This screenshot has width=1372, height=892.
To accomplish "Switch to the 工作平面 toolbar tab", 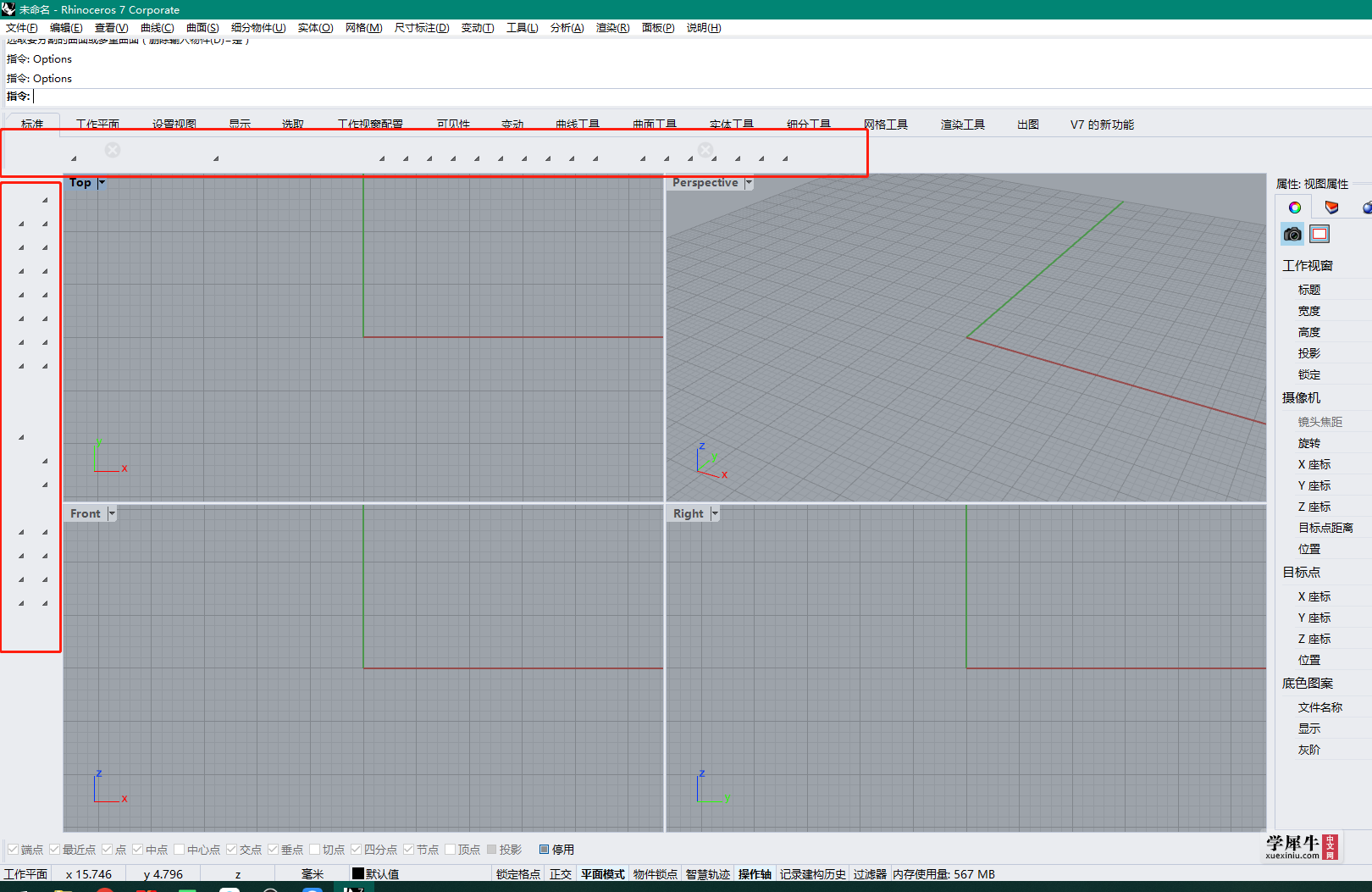I will coord(98,124).
